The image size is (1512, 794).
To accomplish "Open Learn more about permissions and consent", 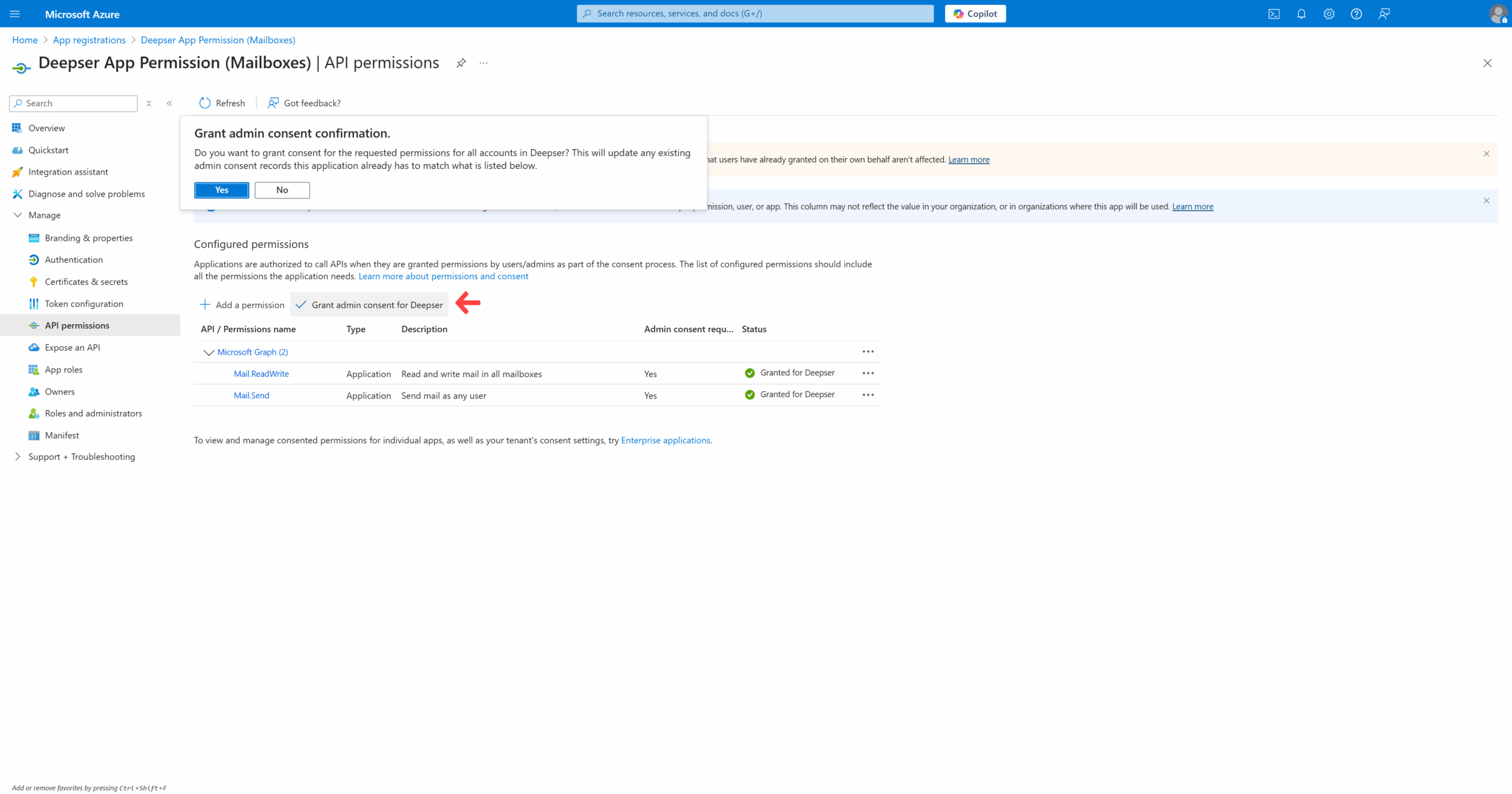I will click(444, 276).
